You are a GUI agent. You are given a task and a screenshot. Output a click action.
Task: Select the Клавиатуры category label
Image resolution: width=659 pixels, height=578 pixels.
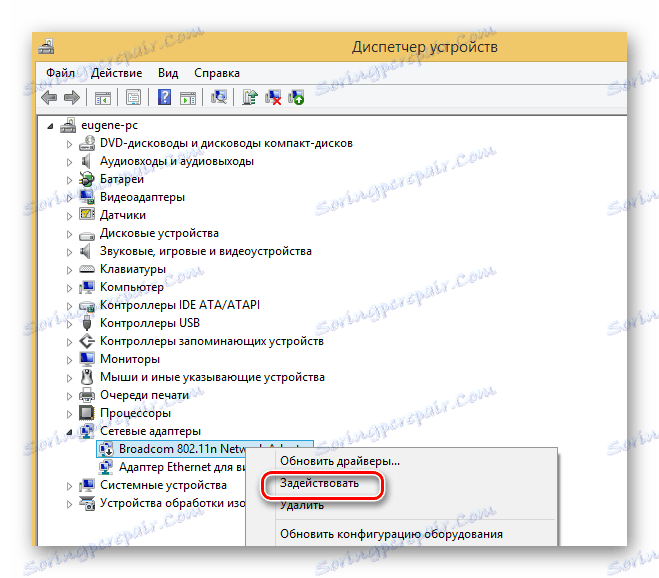tap(133, 269)
